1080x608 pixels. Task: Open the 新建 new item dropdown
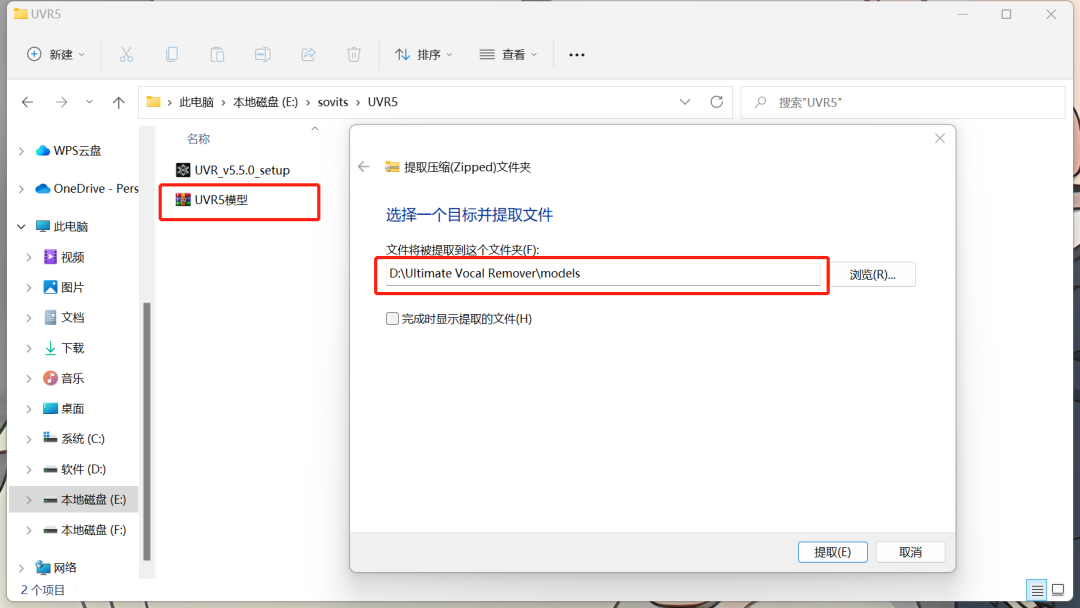(x=56, y=54)
